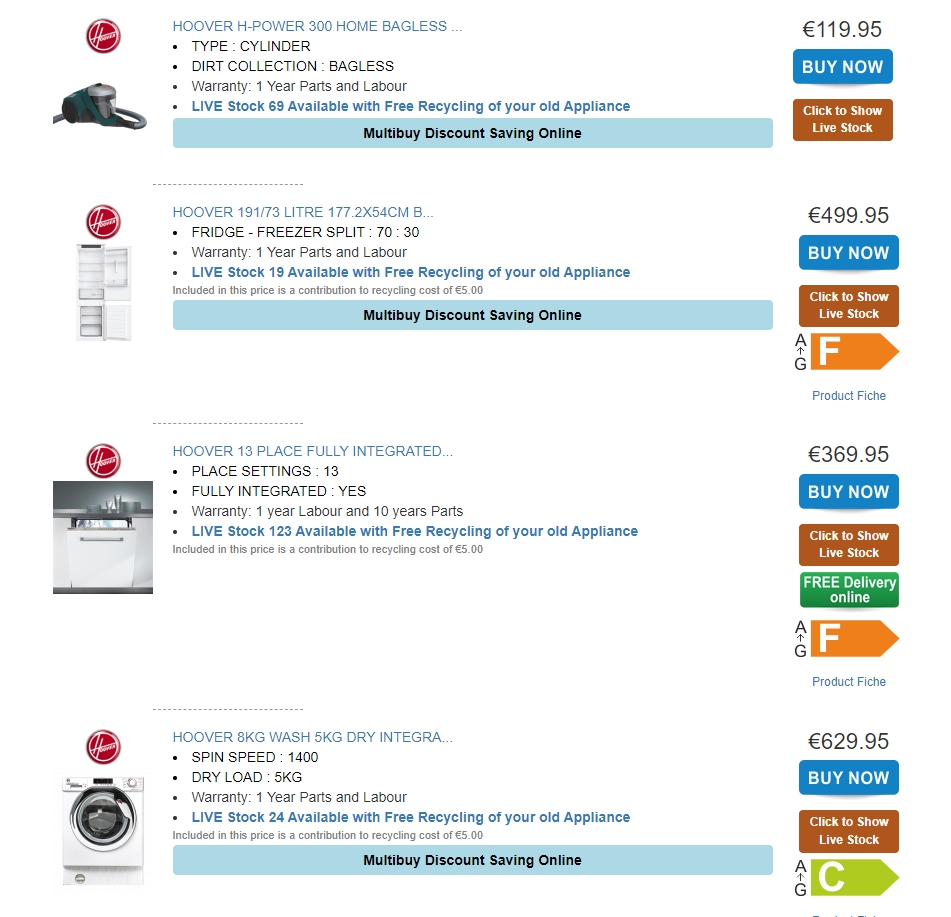Open Hoover 13 Place Fully Integrated title link
Viewport: 951px width, 917px height.
point(312,451)
